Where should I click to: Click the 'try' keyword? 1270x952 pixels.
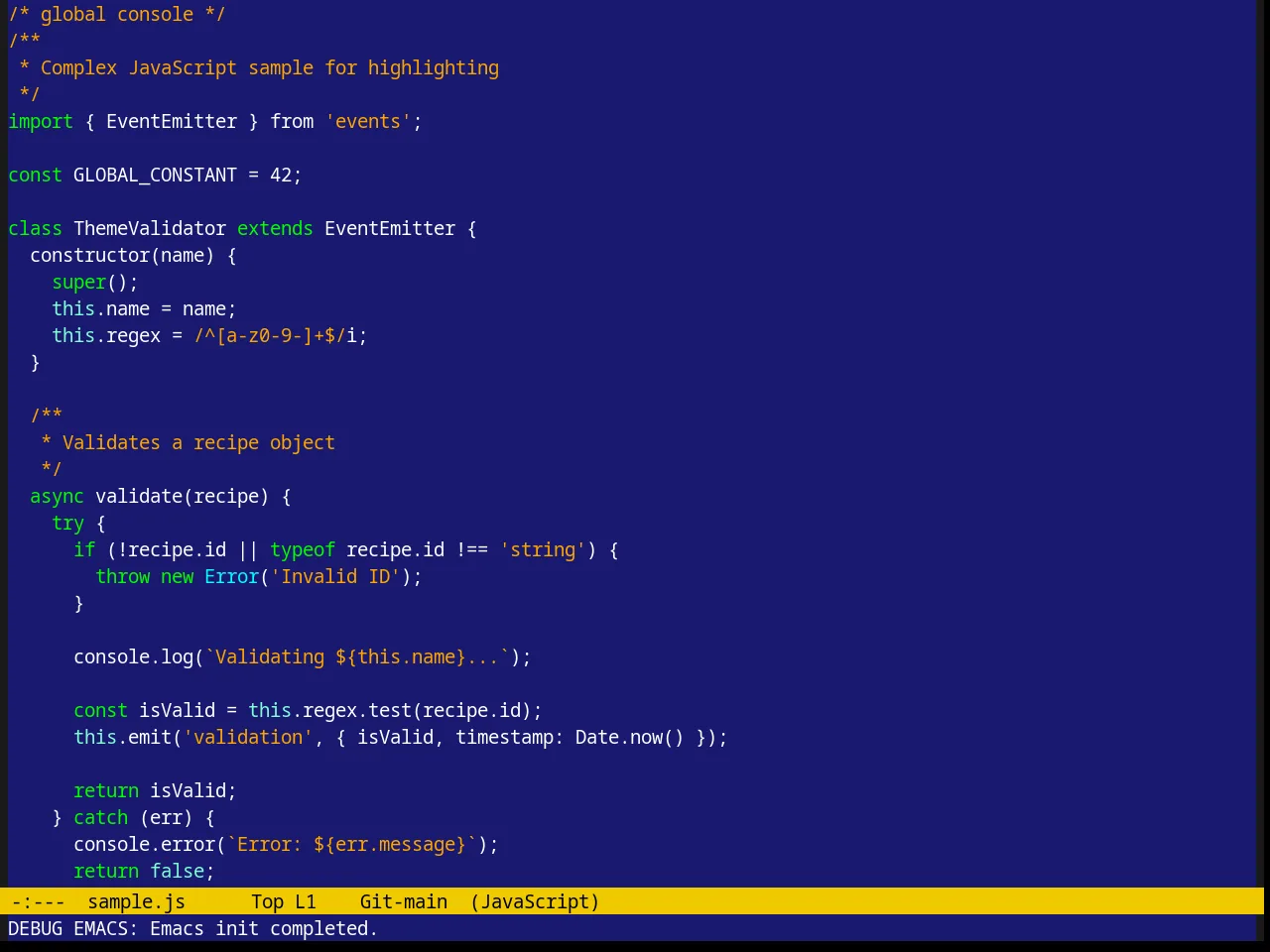pos(67,523)
